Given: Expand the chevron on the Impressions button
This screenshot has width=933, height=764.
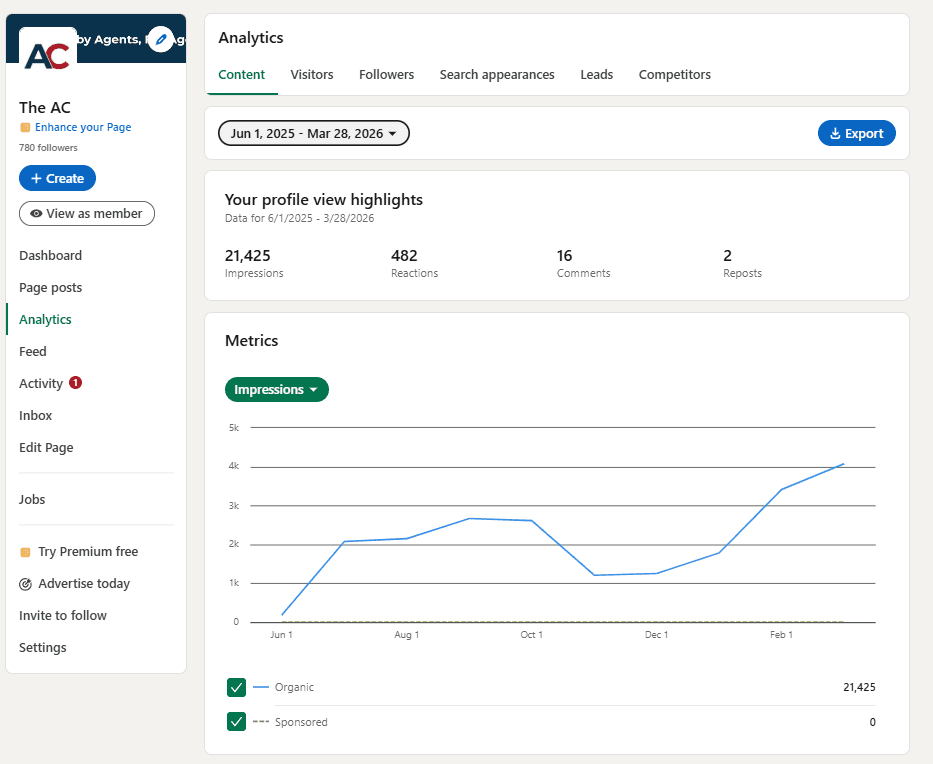Looking at the screenshot, I should (x=314, y=389).
